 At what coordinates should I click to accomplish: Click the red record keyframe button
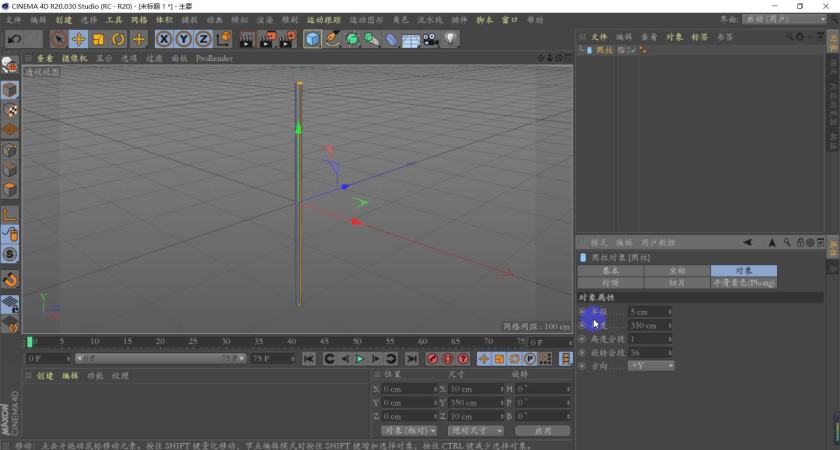coord(433,359)
